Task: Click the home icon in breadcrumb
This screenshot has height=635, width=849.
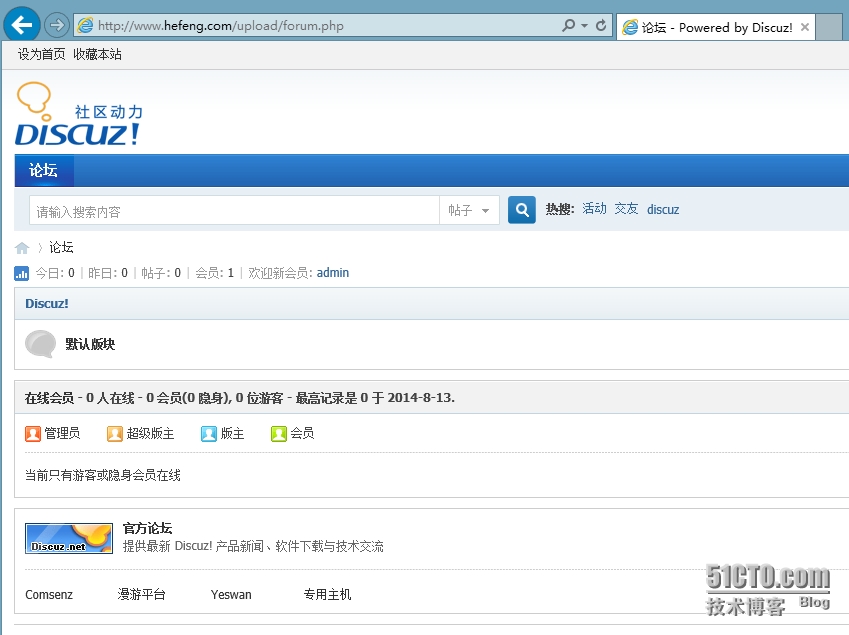Action: click(22, 248)
